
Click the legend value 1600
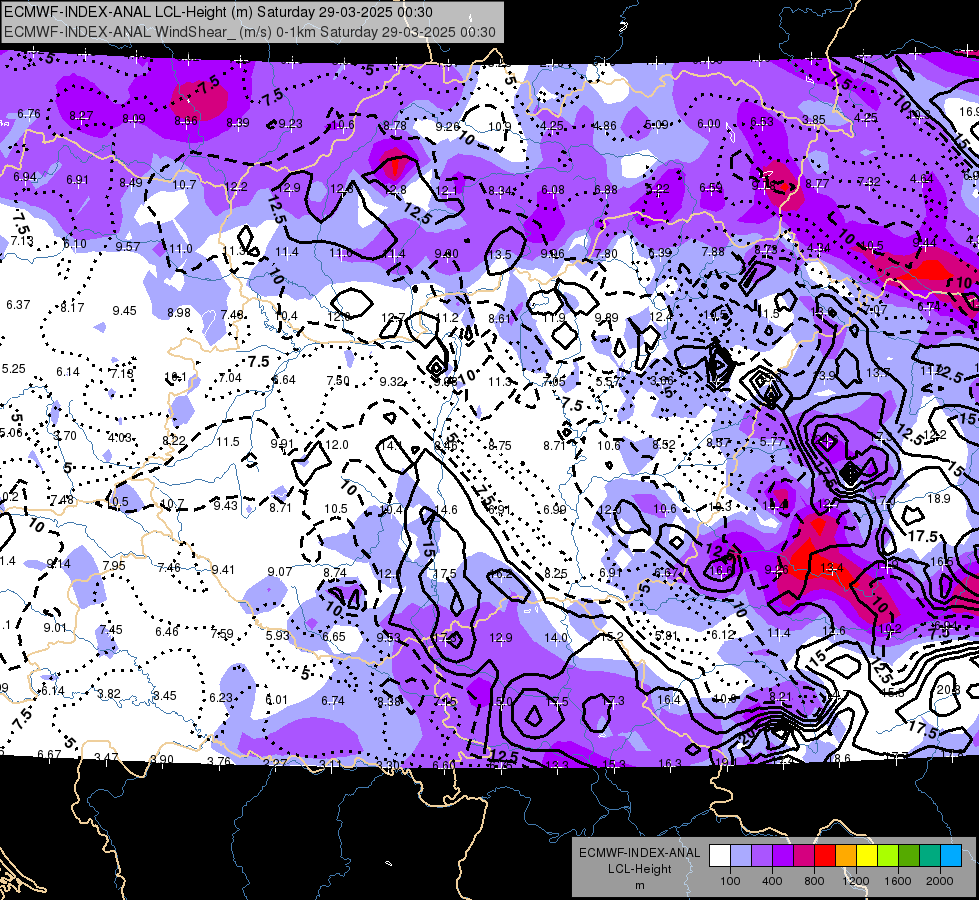click(x=898, y=881)
